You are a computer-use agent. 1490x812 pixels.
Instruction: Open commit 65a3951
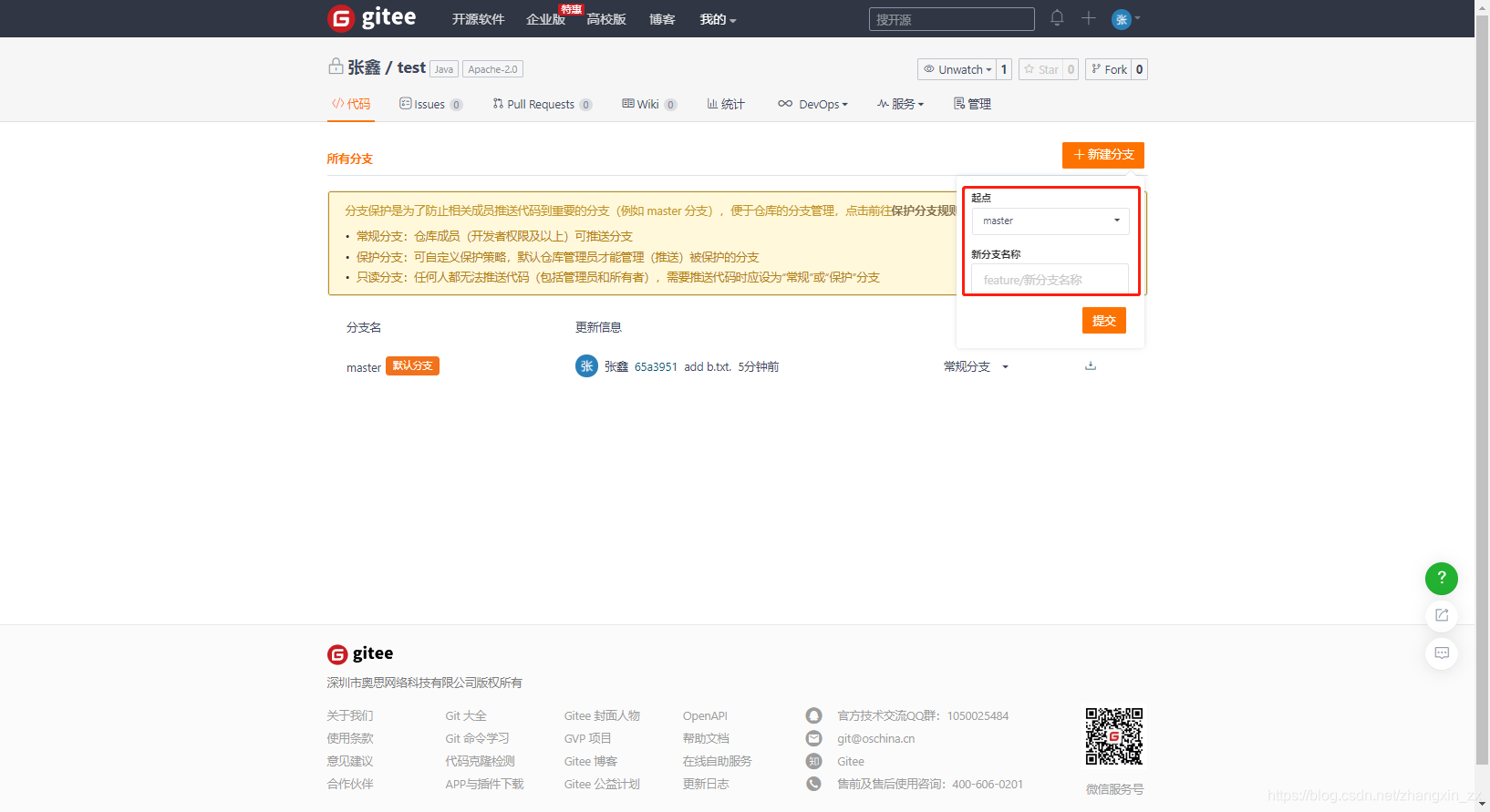click(656, 366)
